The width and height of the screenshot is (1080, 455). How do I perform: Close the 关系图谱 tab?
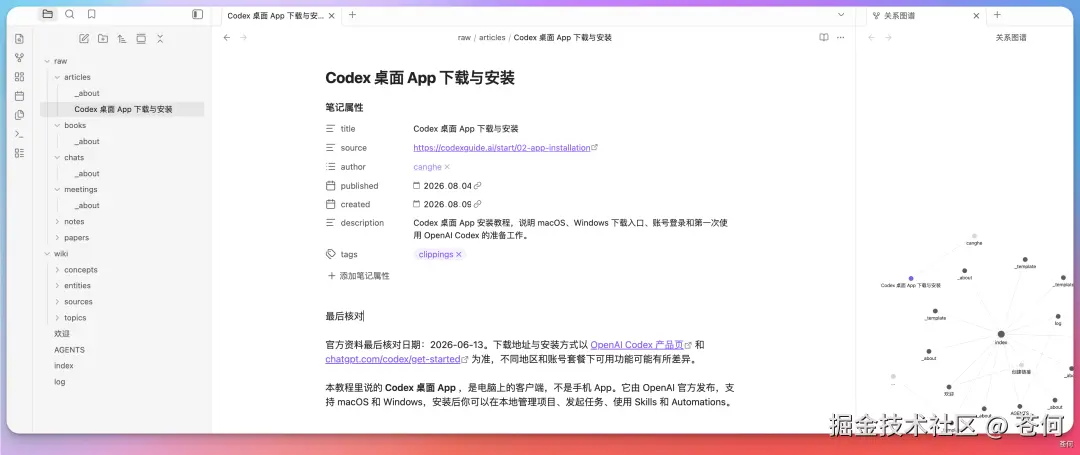tap(977, 15)
